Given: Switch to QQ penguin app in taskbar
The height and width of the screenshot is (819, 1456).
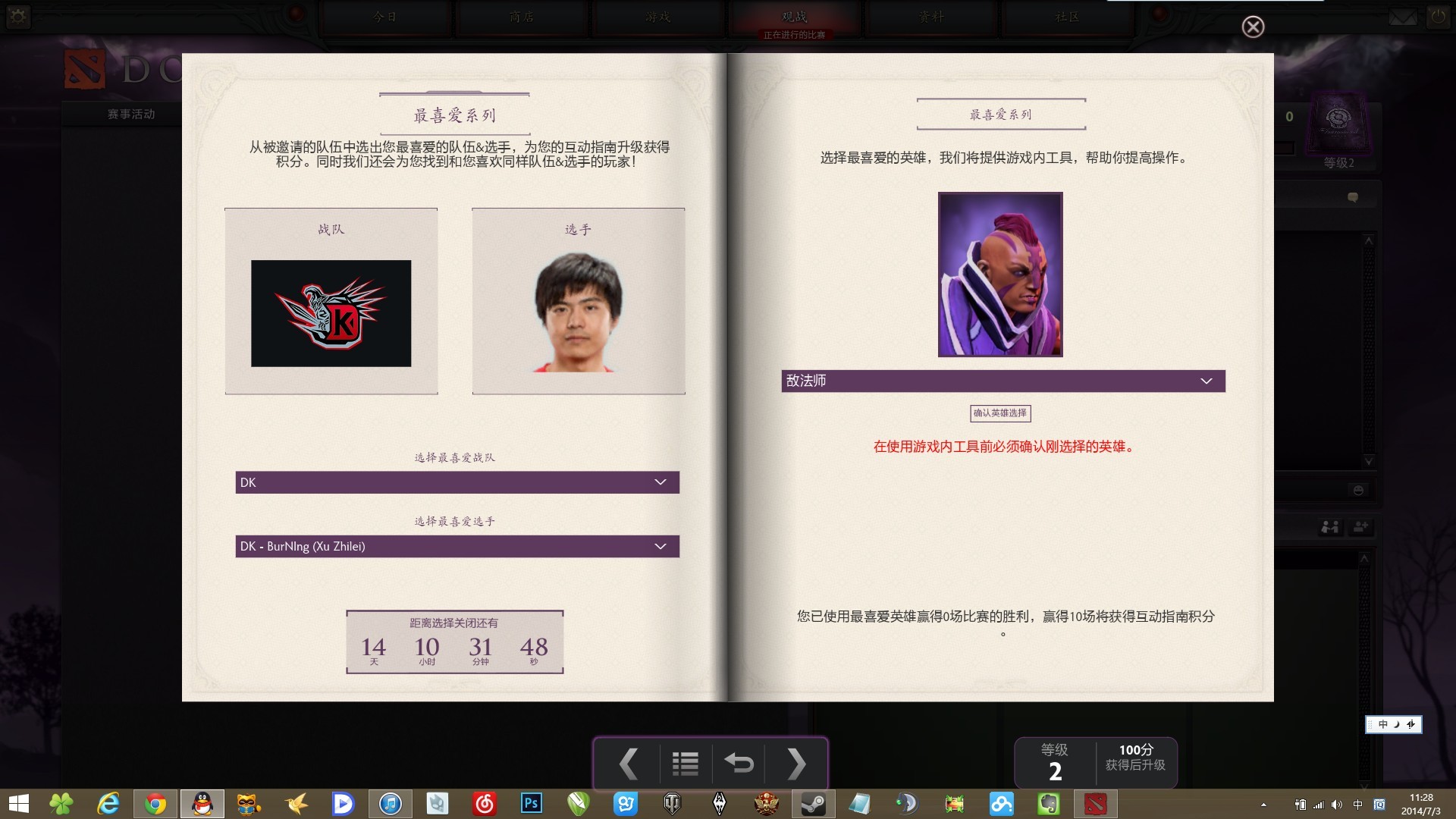Looking at the screenshot, I should tap(202, 804).
